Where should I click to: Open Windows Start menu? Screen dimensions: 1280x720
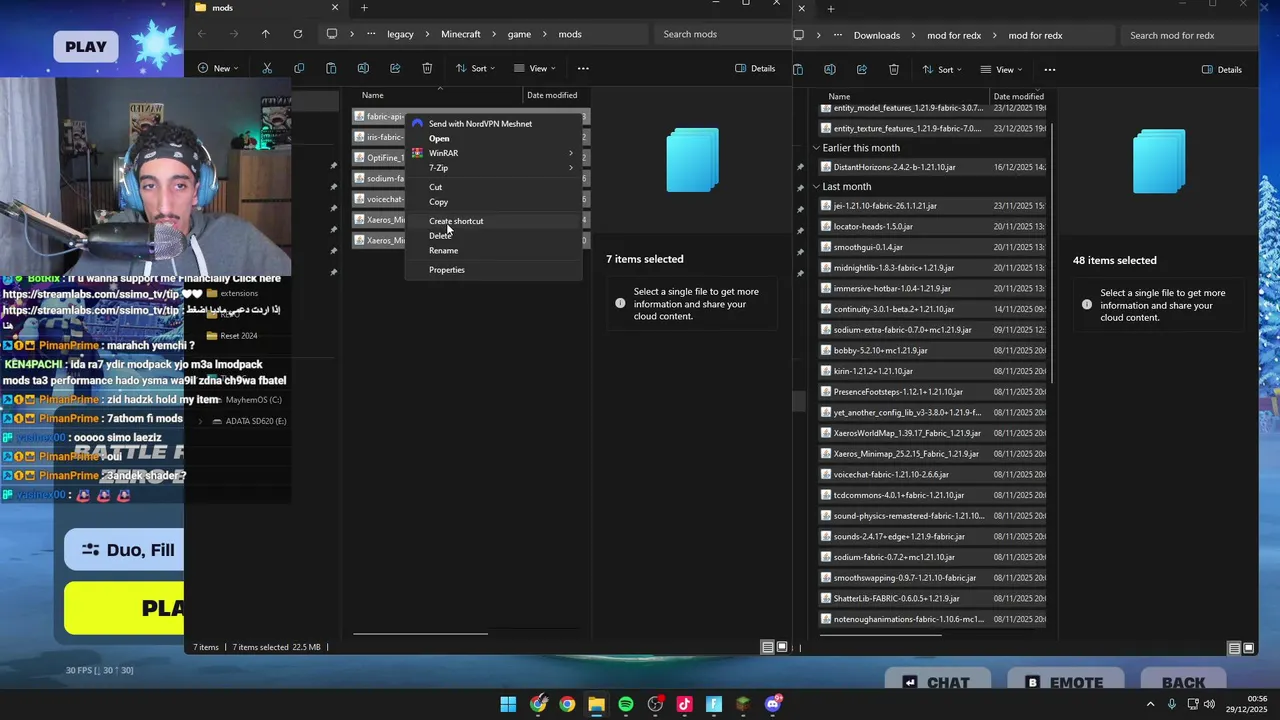508,704
